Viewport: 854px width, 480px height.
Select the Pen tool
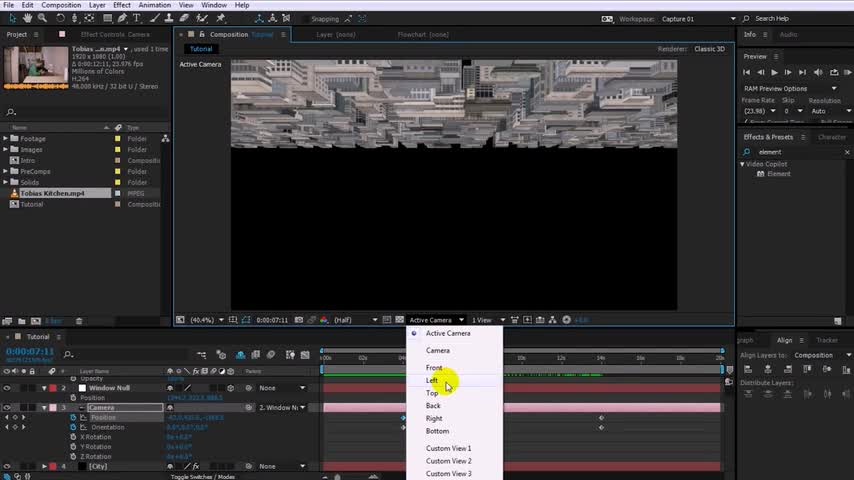[x=122, y=19]
